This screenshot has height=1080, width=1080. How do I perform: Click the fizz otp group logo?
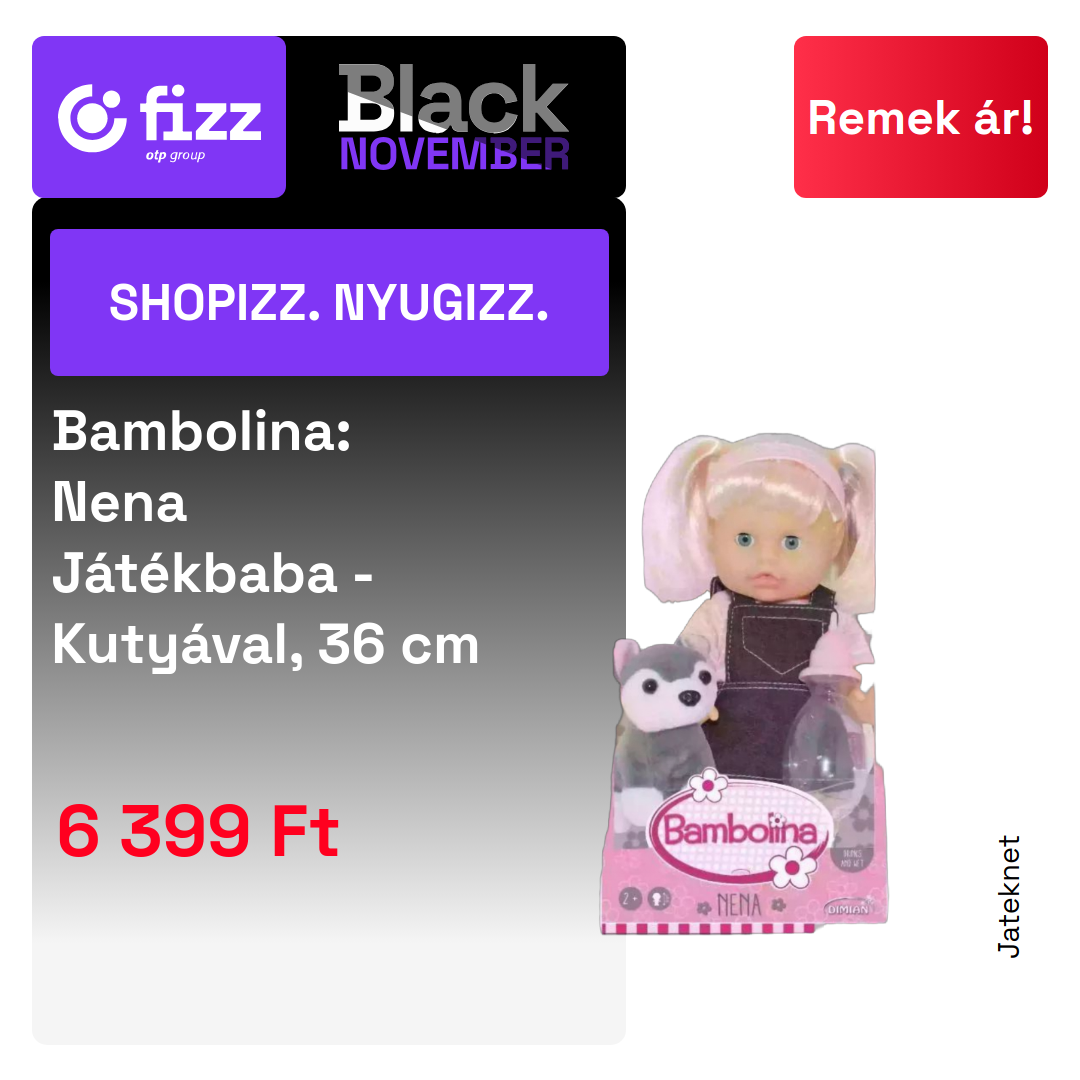(x=159, y=117)
